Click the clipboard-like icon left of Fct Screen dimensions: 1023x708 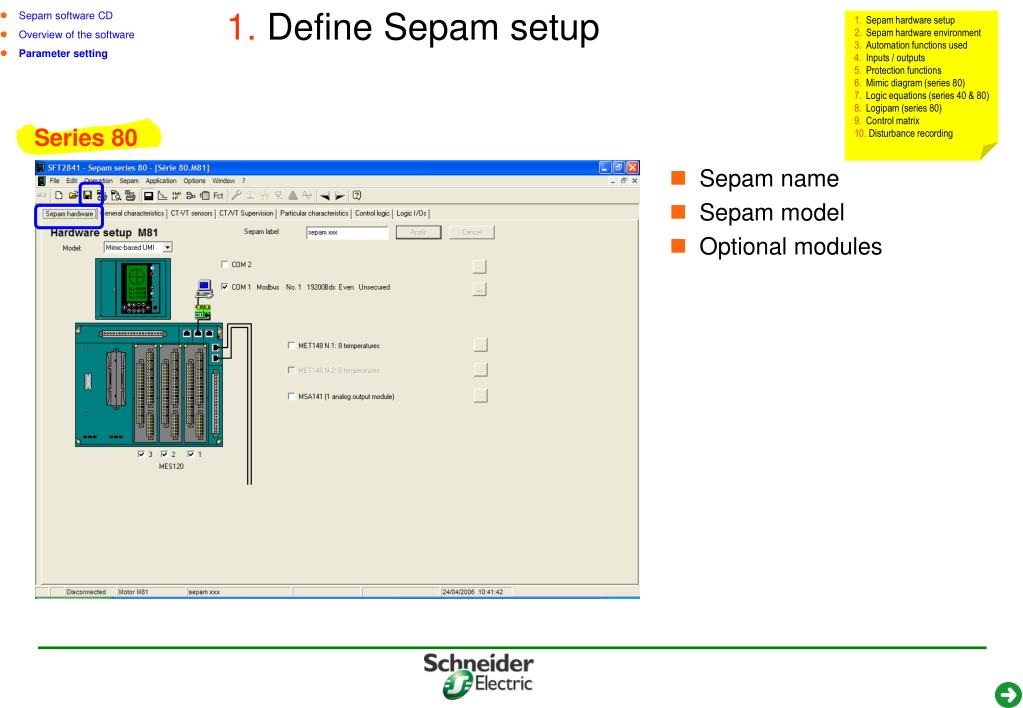point(205,195)
